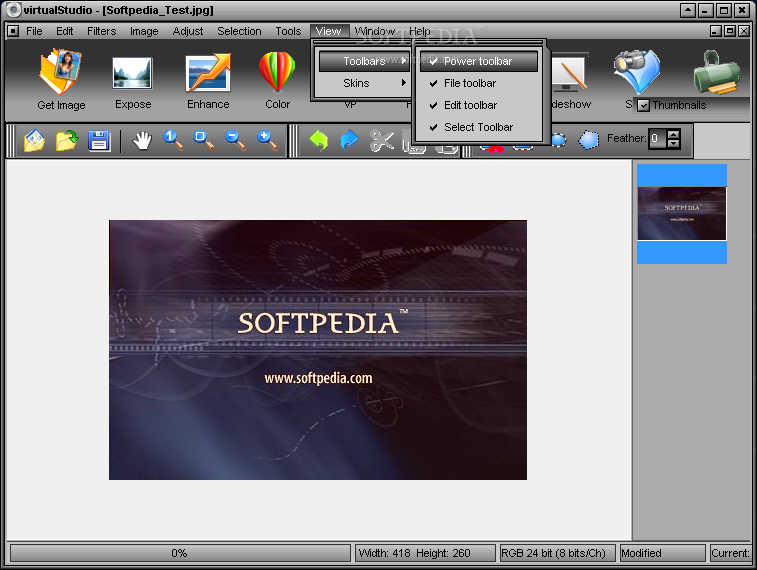Open the Tools menu
The width and height of the screenshot is (757, 570).
click(x=288, y=31)
